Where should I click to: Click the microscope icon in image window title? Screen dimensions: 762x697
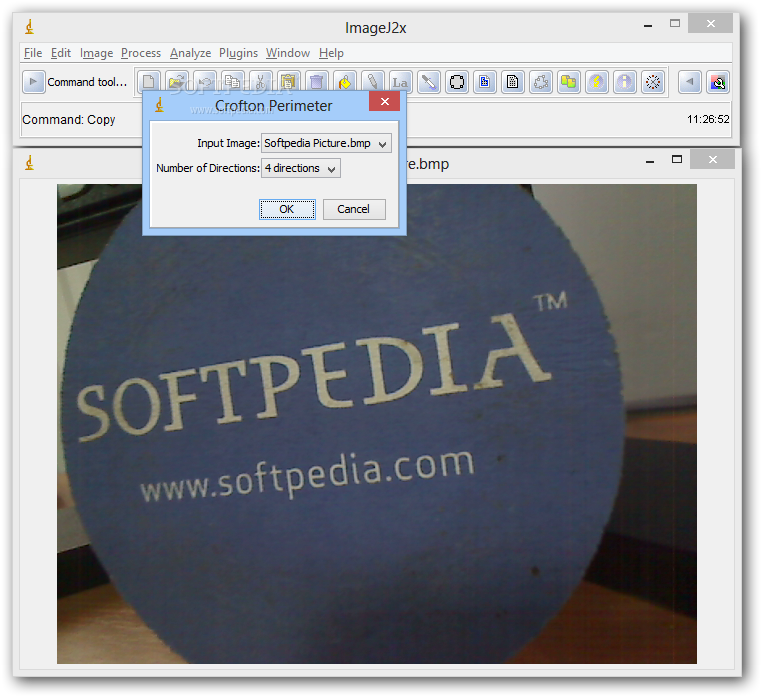click(30, 162)
